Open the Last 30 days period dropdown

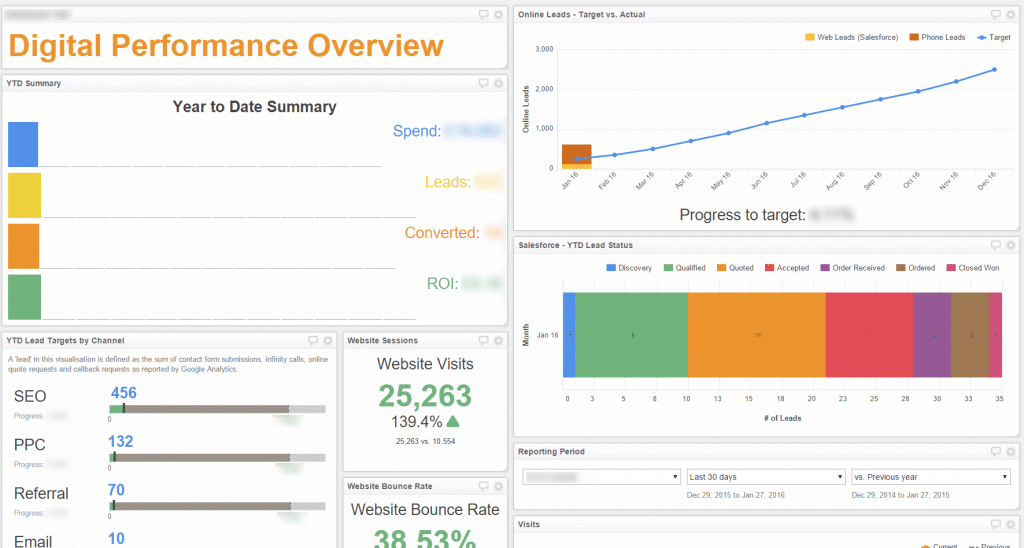pyautogui.click(x=766, y=477)
